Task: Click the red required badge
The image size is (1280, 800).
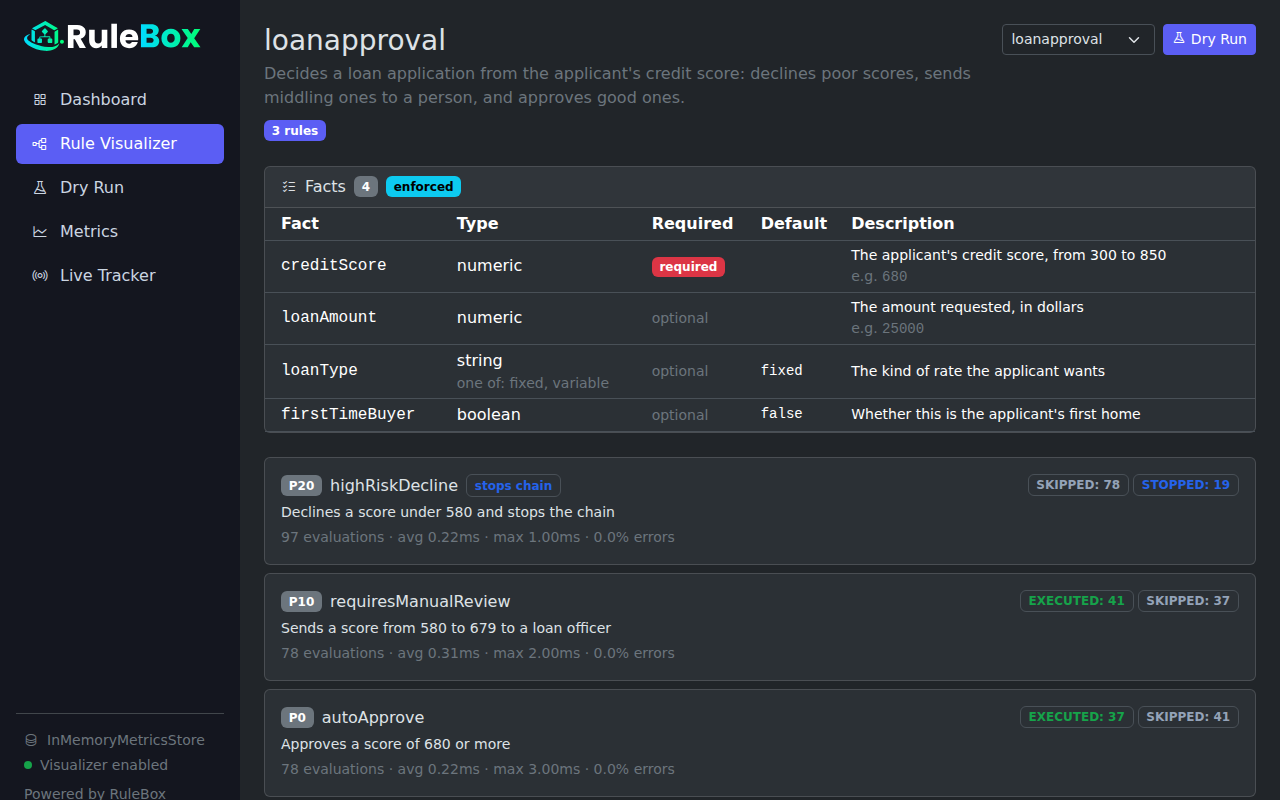Action: (688, 267)
